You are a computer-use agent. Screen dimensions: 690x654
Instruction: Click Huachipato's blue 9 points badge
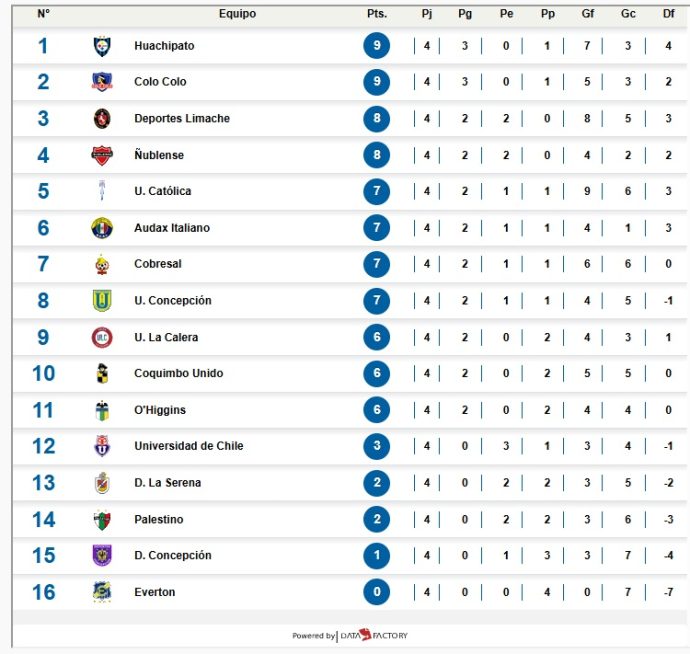[x=377, y=46]
